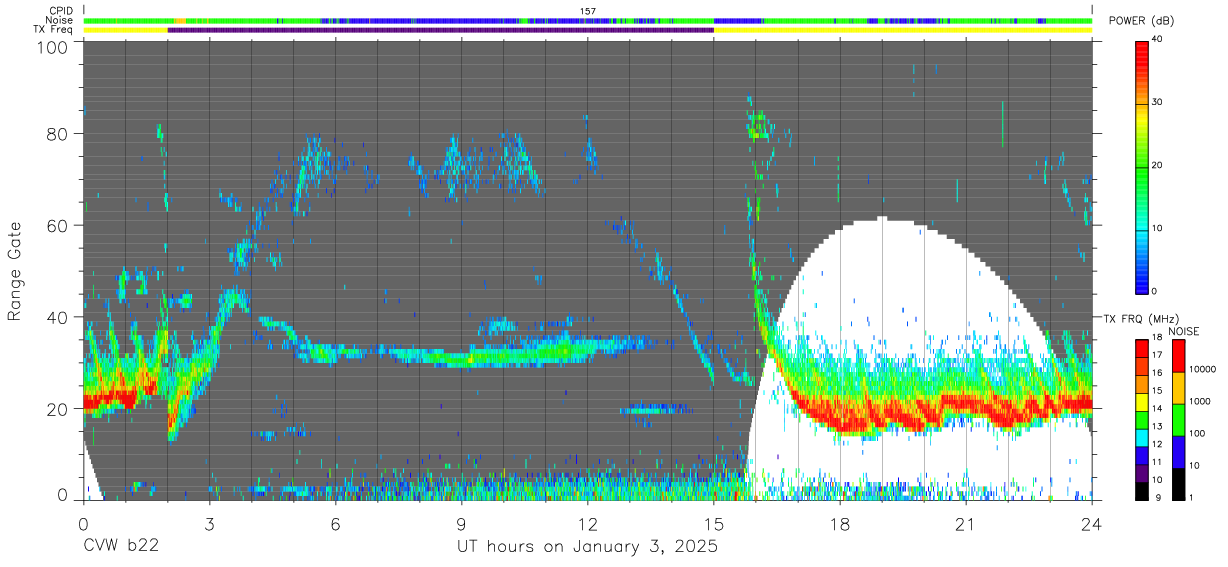Click the POWER (dB) legend title
1228x567 pixels.
tap(1142, 21)
